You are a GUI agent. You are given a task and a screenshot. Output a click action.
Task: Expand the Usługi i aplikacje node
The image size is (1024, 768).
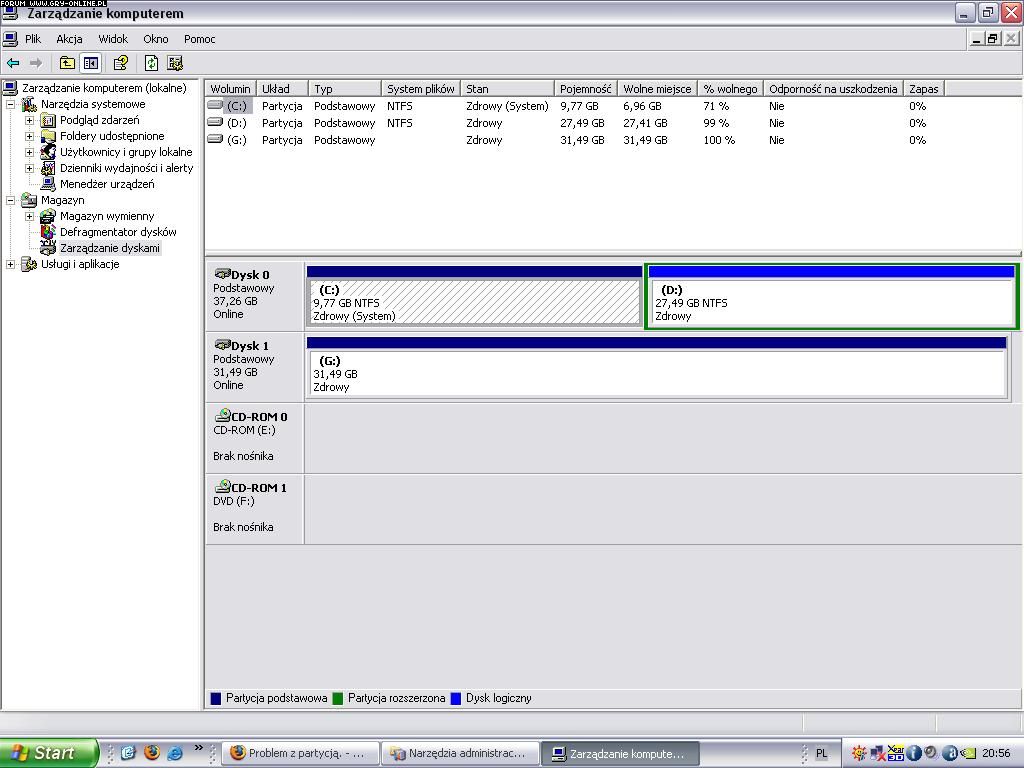click(x=11, y=264)
